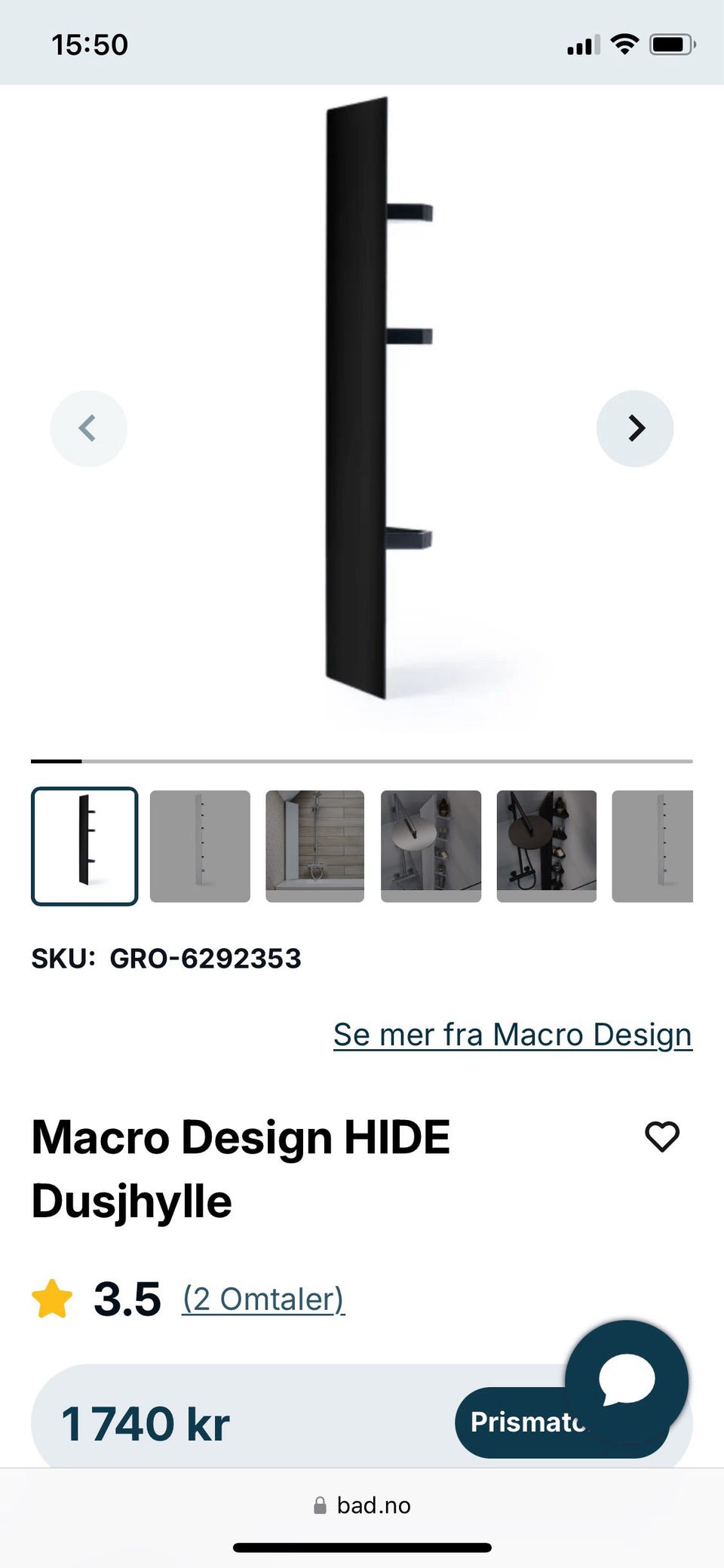Go to the previous product image
This screenshot has height=1568, width=724.
click(x=89, y=428)
